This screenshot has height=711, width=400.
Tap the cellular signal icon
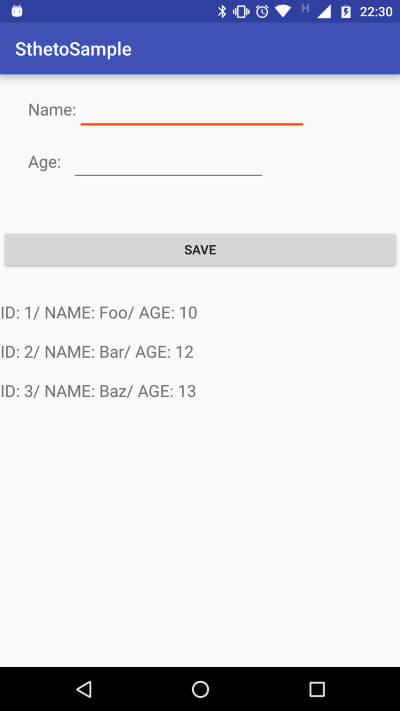pos(324,11)
